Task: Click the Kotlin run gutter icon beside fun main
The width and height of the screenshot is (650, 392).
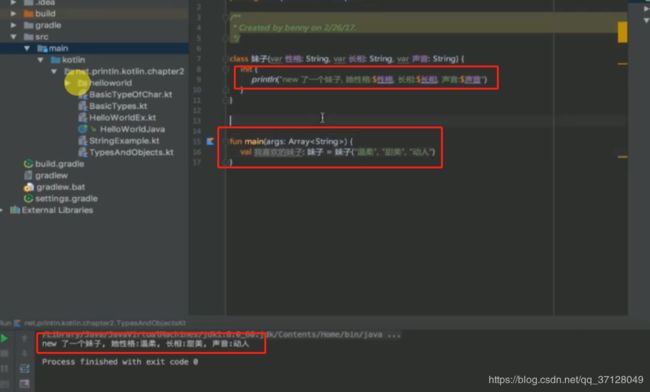Action: pos(210,142)
